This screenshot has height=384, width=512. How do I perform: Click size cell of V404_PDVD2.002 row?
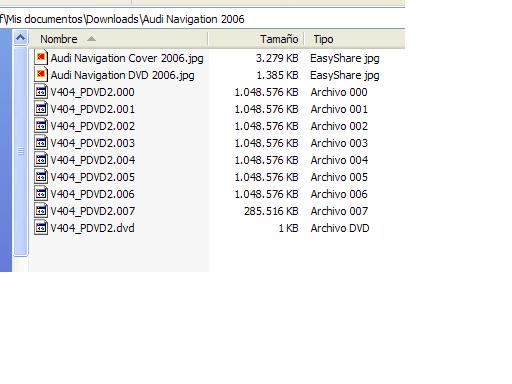click(266, 126)
